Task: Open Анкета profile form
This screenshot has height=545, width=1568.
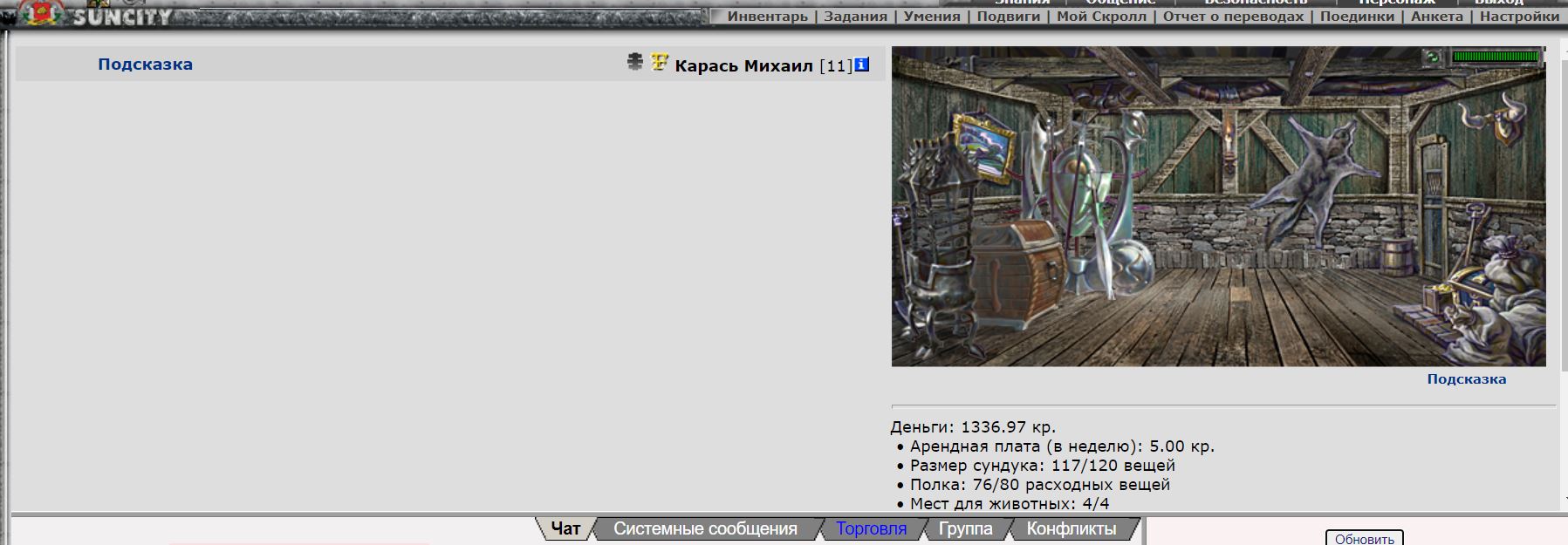Action: point(1436,16)
